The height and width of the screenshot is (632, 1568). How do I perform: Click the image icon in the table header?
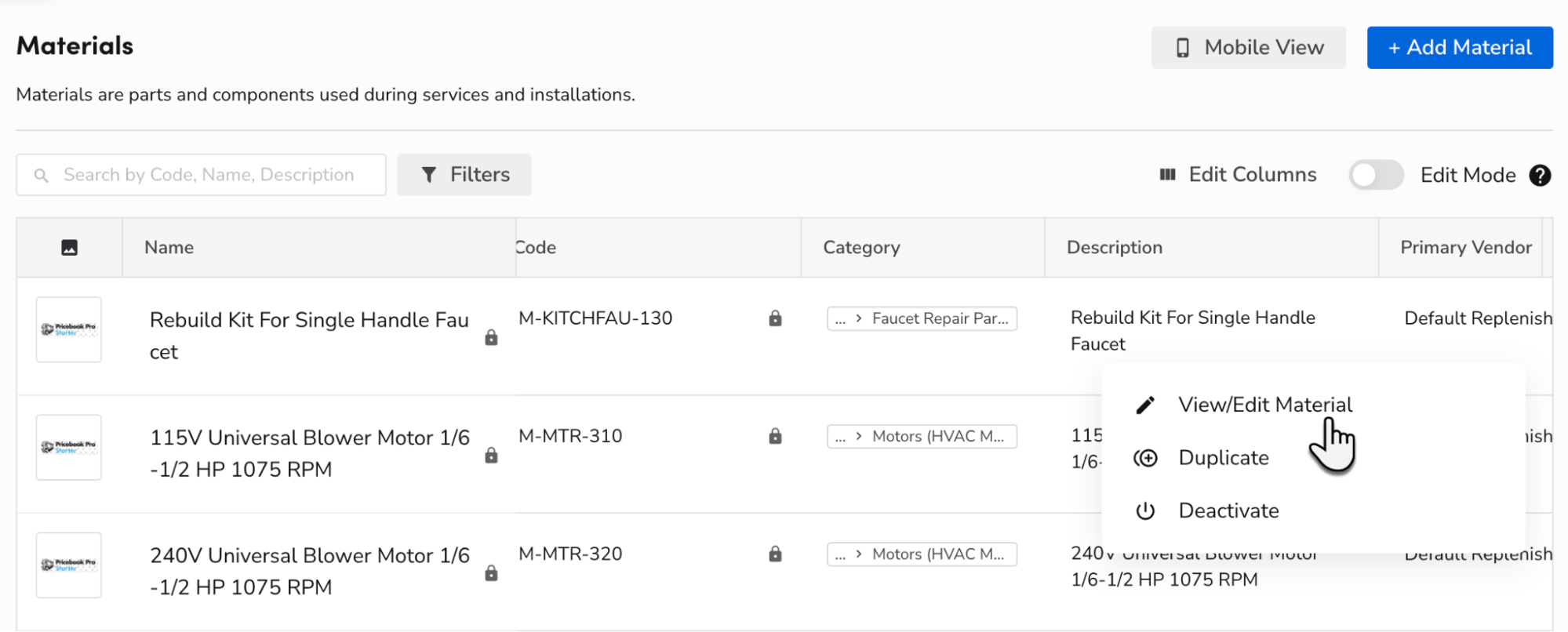click(x=69, y=247)
